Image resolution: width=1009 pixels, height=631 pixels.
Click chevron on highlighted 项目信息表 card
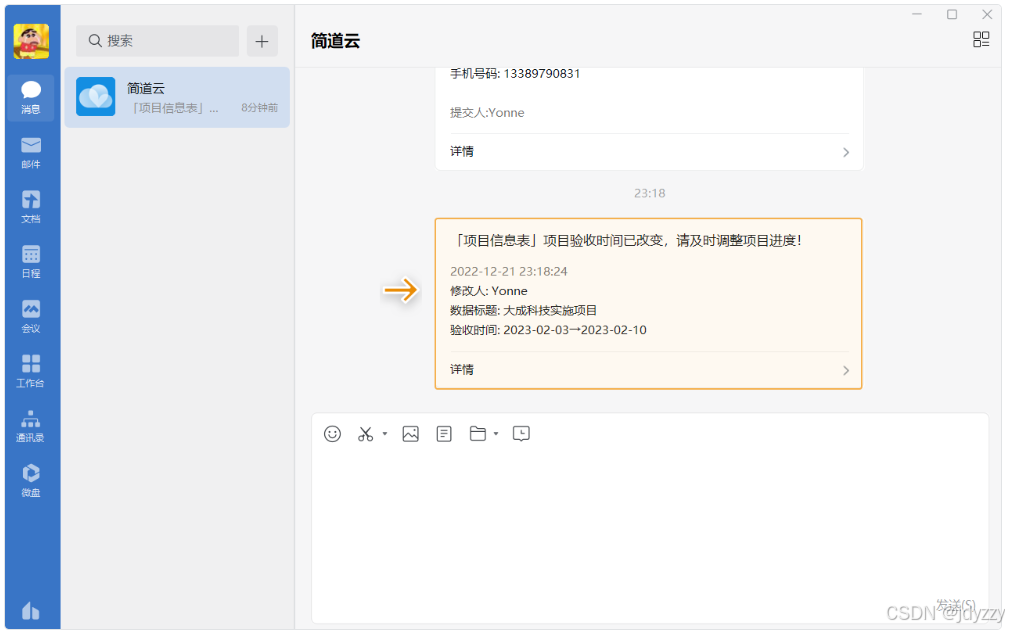click(846, 370)
